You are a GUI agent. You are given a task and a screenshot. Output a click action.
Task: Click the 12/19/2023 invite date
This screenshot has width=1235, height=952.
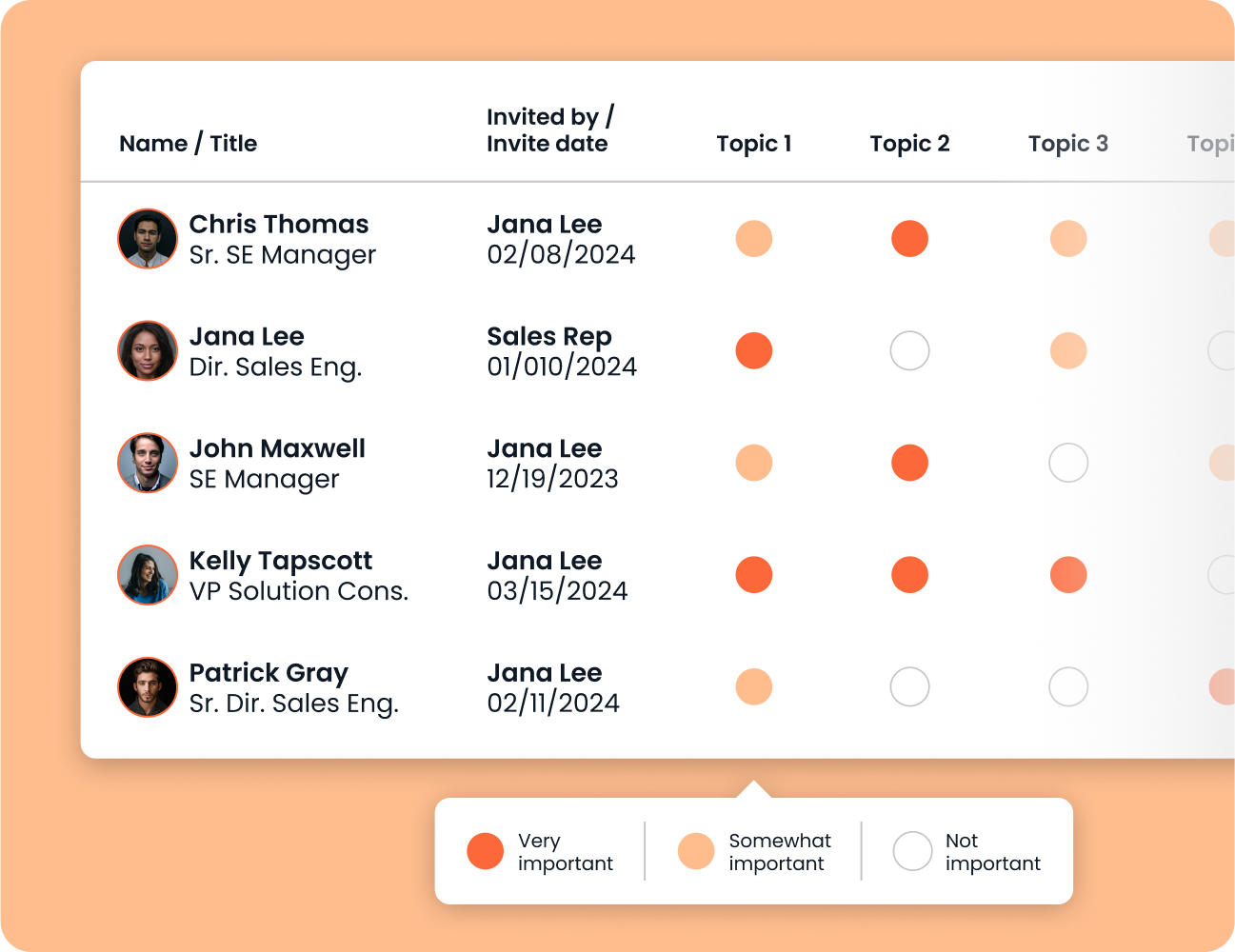[552, 479]
